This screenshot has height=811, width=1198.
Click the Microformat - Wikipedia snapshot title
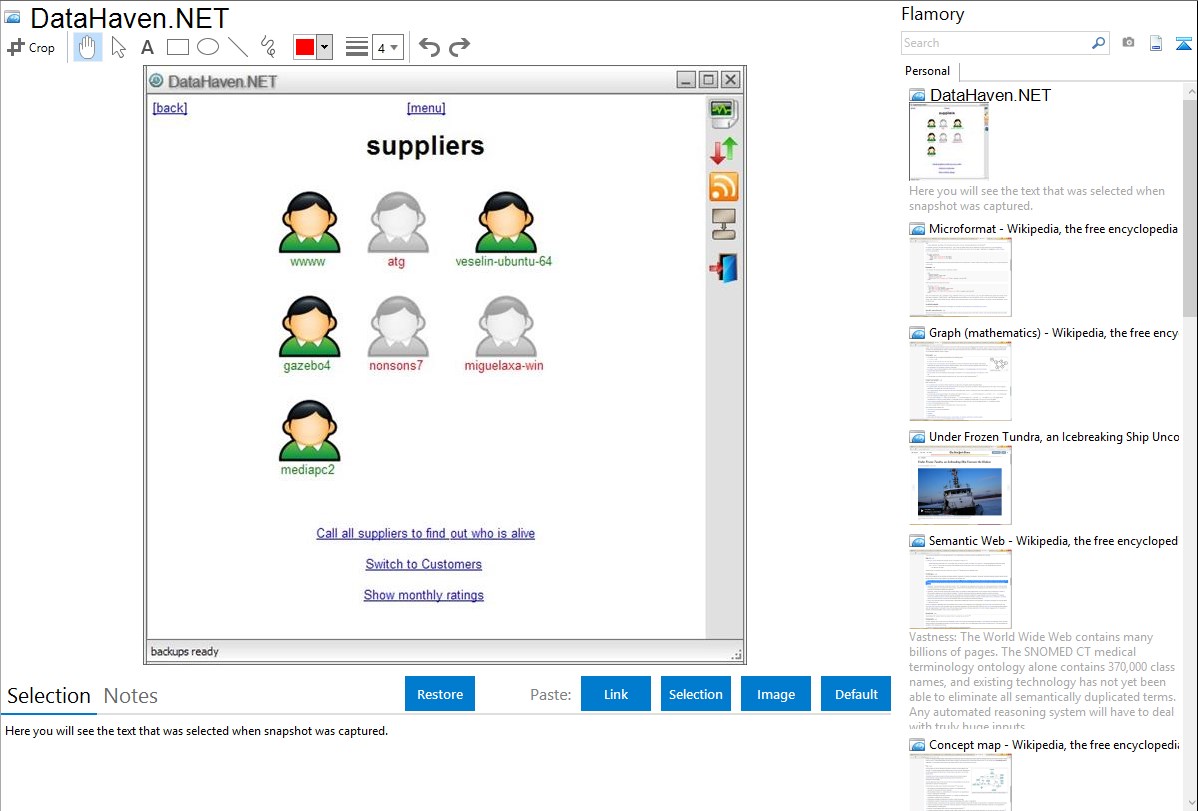[1053, 229]
